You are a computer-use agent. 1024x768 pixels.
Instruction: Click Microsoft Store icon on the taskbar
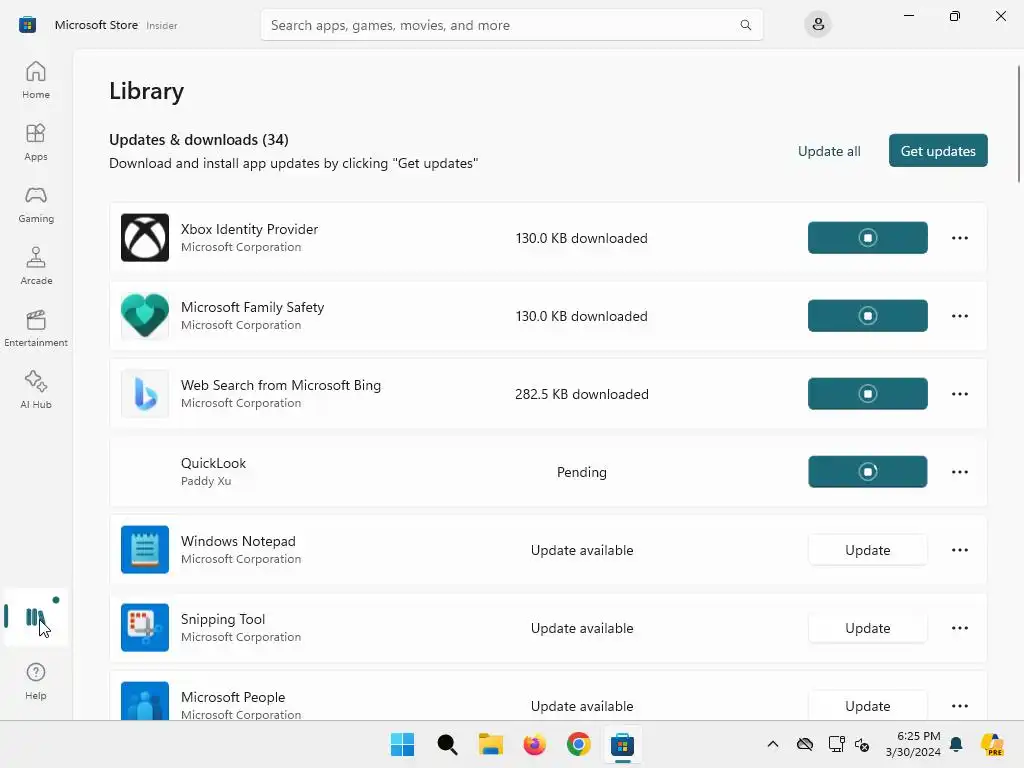tap(622, 744)
